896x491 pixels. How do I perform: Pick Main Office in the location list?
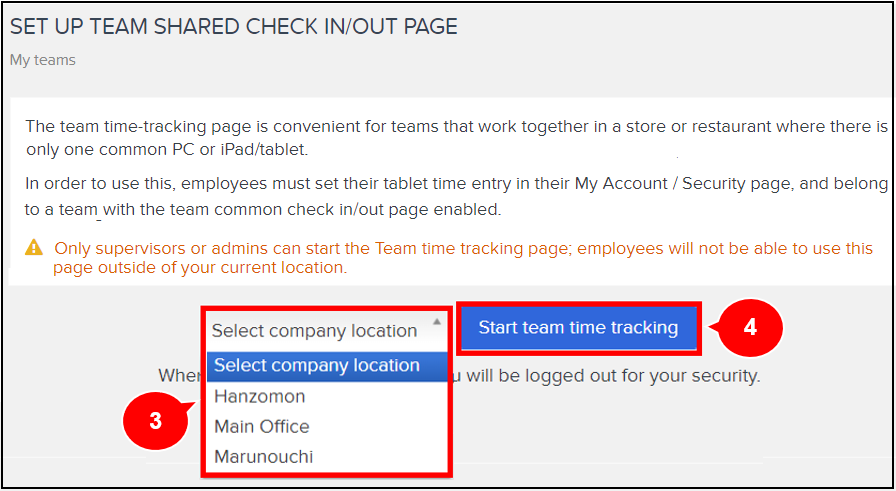tap(262, 426)
